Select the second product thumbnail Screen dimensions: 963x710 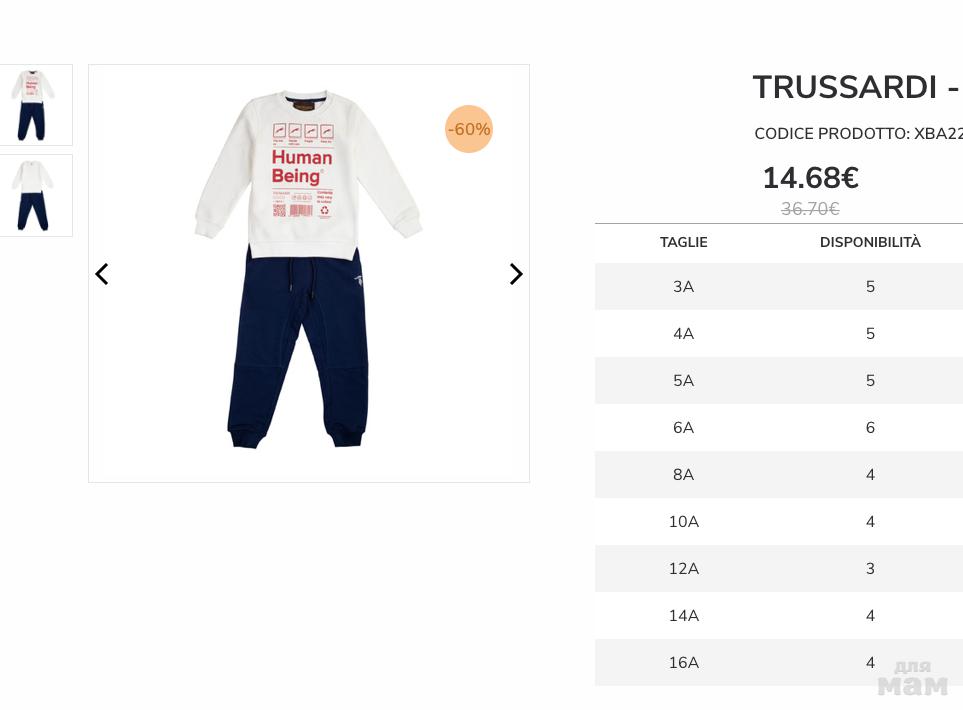34,195
